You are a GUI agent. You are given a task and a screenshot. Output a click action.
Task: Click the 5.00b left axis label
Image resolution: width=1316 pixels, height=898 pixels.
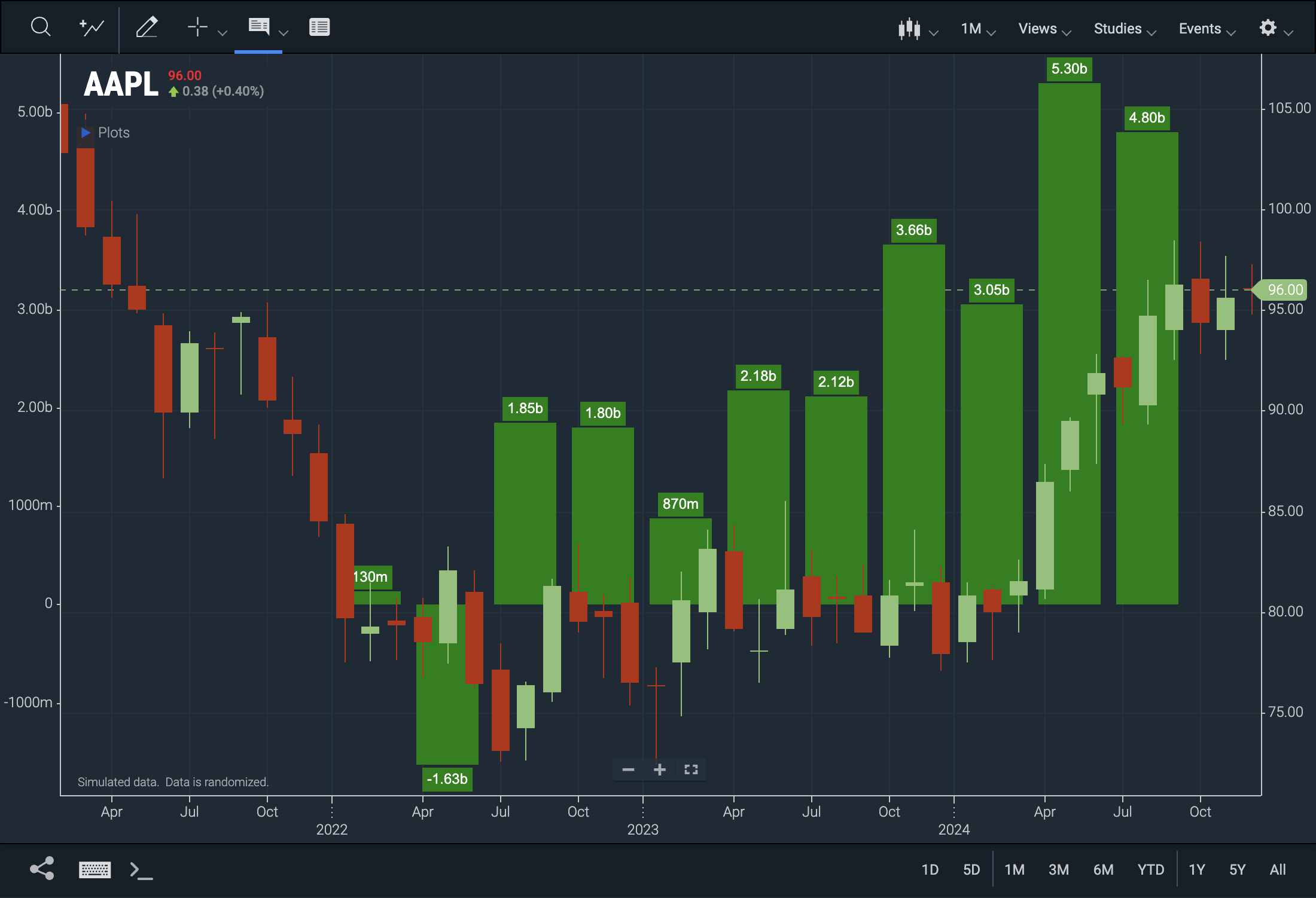[x=35, y=112]
